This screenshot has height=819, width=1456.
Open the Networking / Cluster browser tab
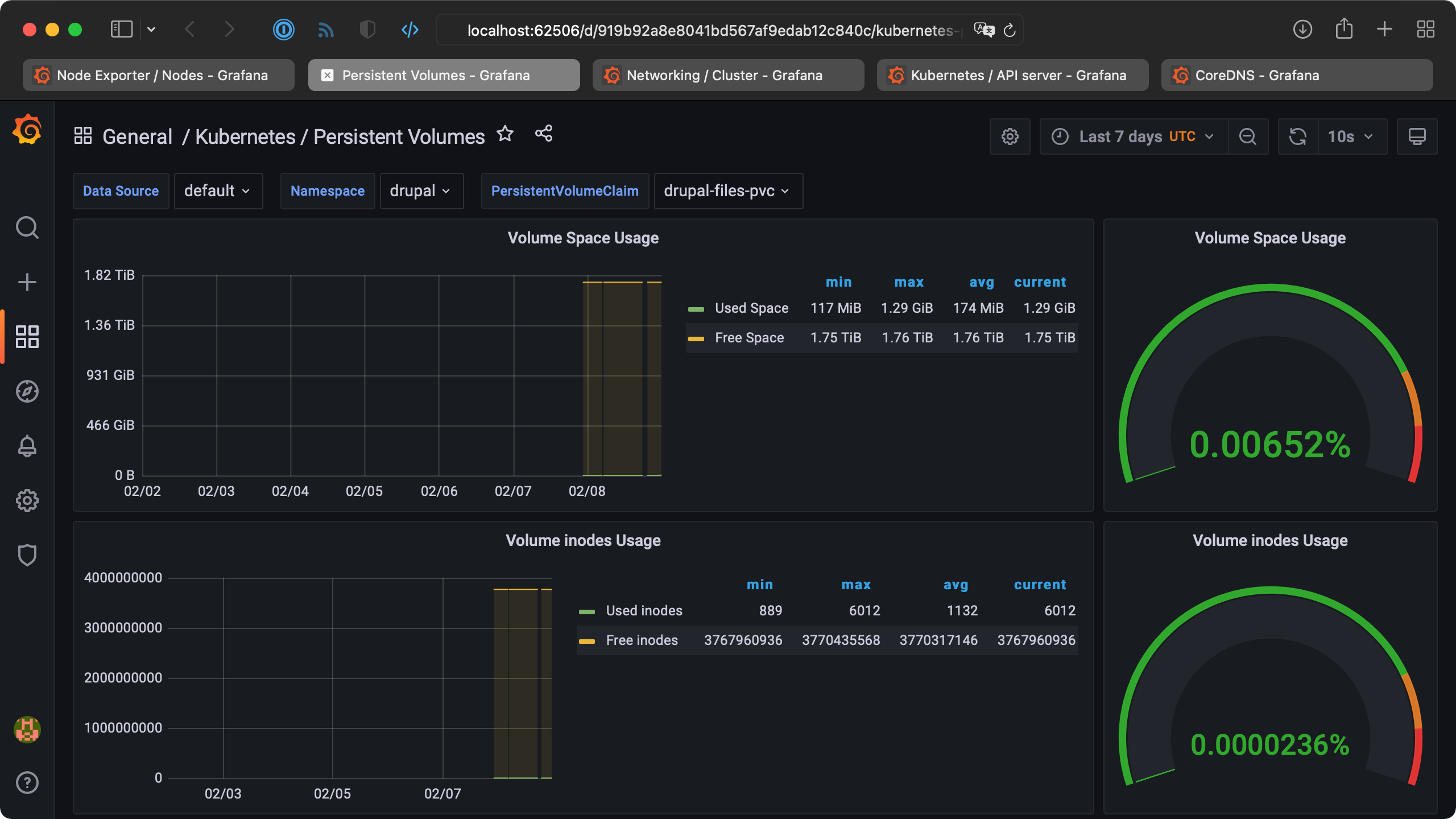[728, 75]
